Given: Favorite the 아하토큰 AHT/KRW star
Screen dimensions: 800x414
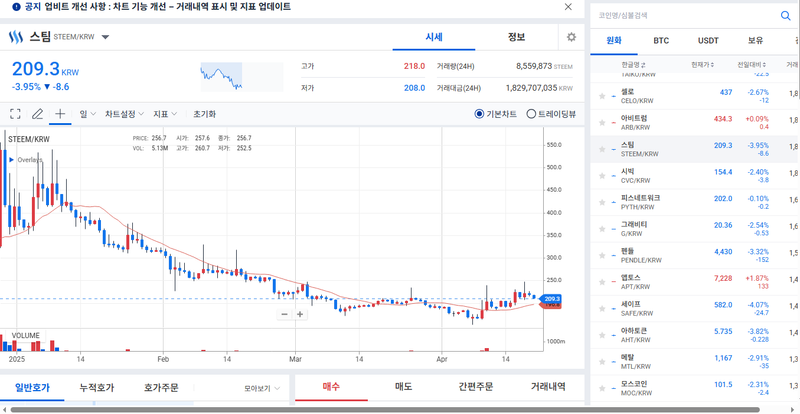Looking at the screenshot, I should pos(602,335).
